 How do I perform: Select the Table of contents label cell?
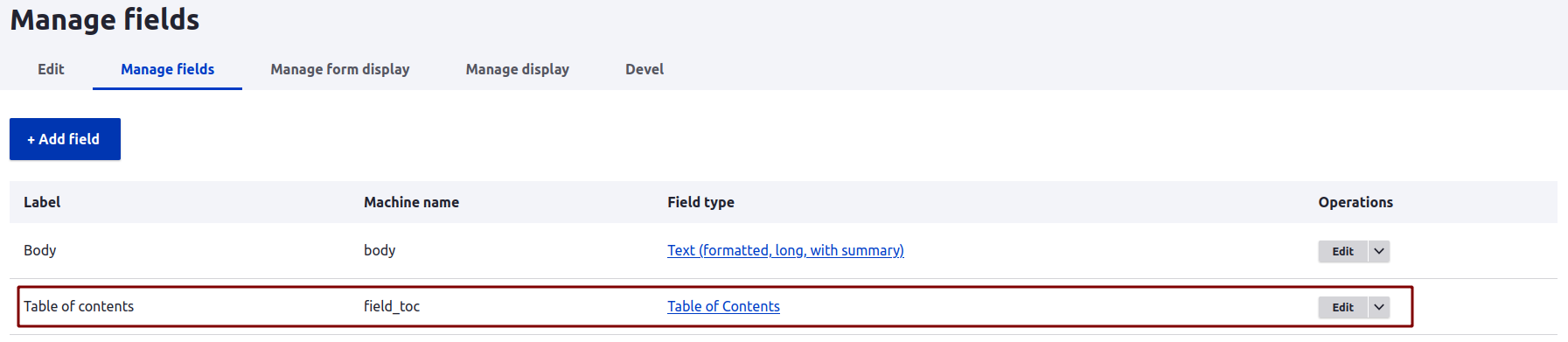coord(79,306)
